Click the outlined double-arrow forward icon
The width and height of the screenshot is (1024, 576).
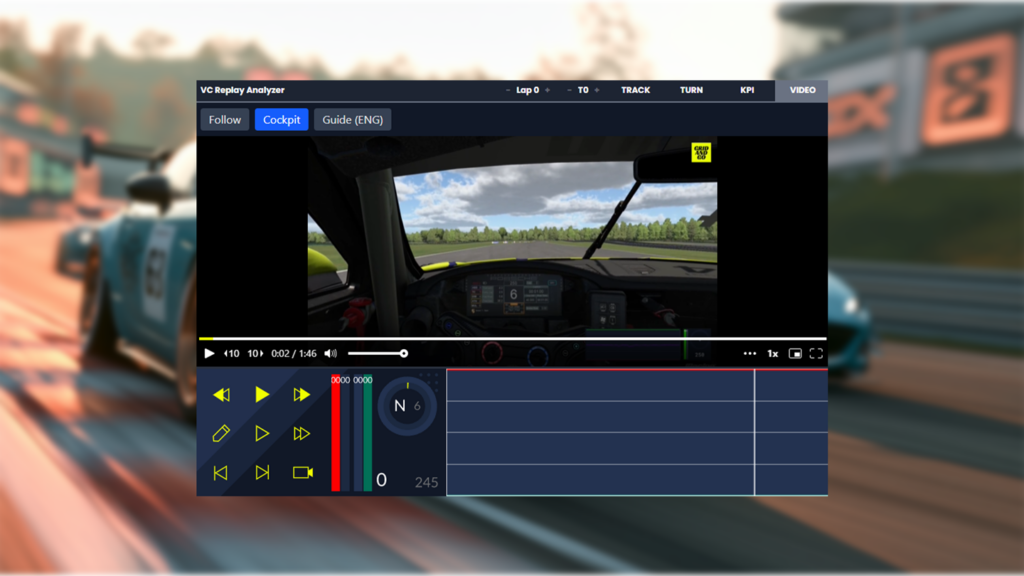point(302,433)
